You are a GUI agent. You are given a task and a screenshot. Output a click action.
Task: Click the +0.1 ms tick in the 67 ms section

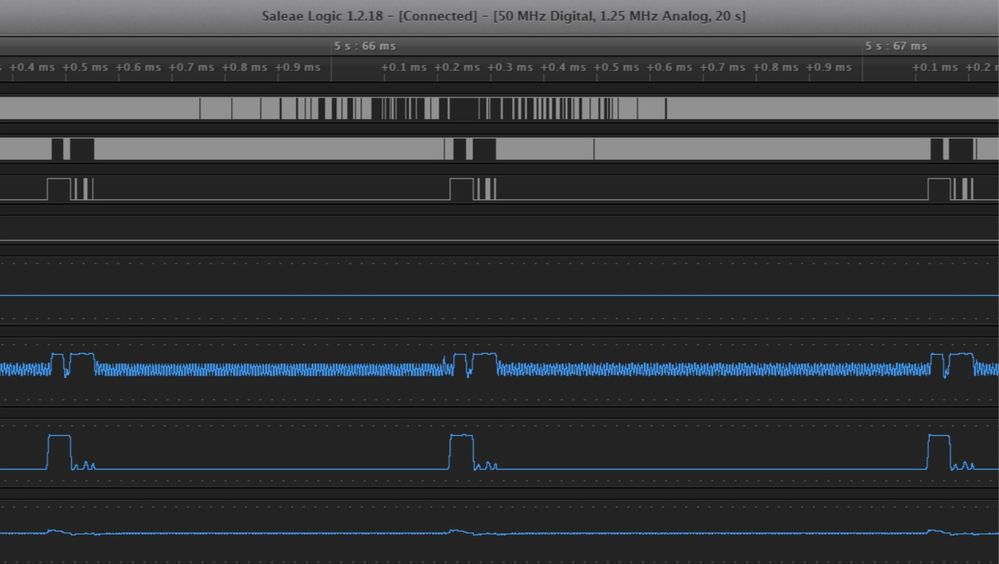(935, 67)
